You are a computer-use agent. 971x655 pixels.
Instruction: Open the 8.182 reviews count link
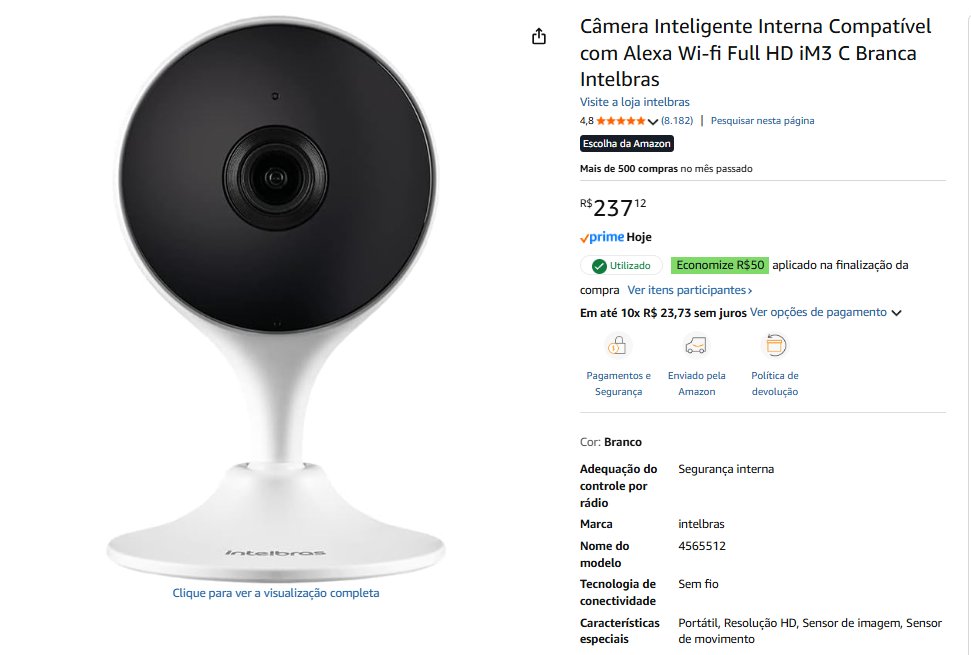677,121
